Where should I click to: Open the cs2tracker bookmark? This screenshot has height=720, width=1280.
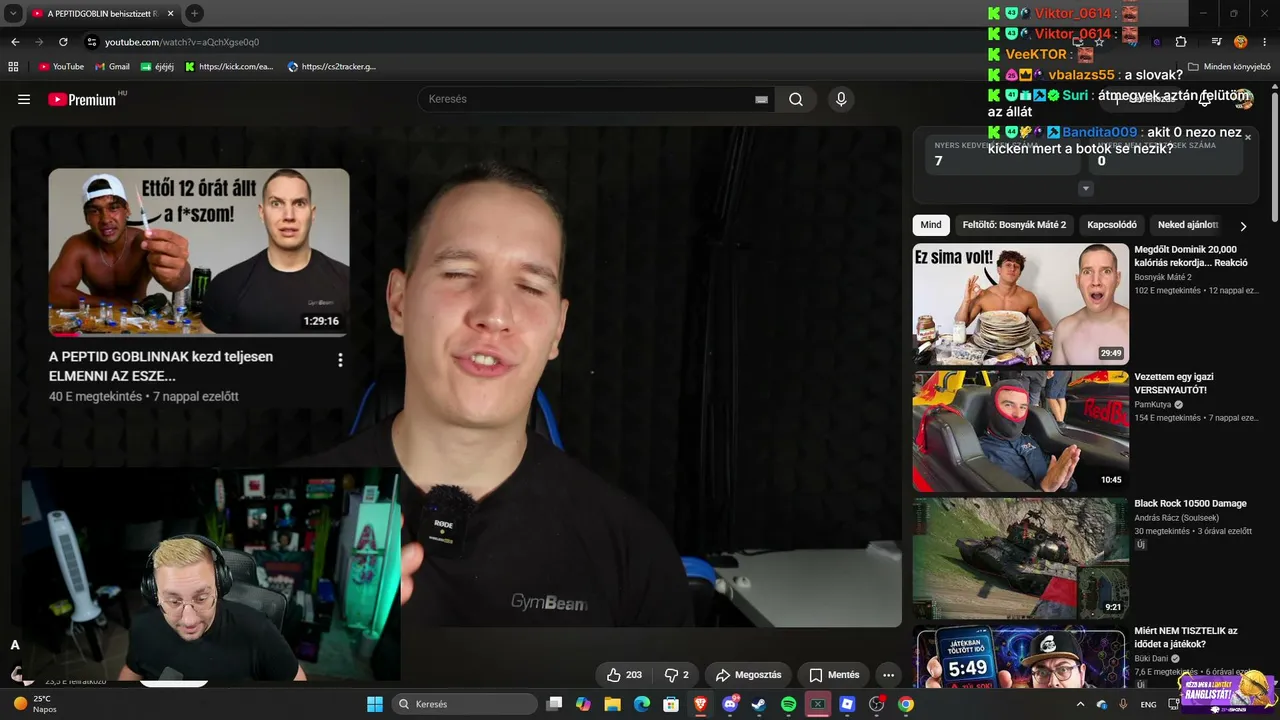click(332, 67)
